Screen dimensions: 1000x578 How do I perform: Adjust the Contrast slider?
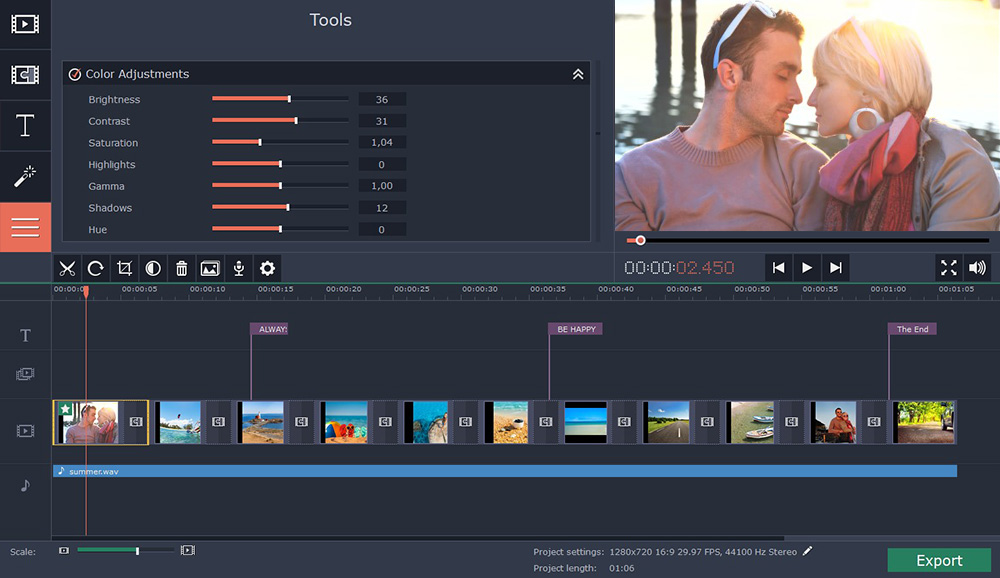pos(280,121)
